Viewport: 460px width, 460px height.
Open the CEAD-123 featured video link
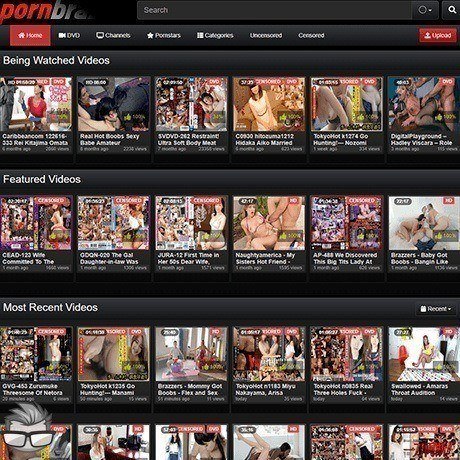click(x=28, y=258)
